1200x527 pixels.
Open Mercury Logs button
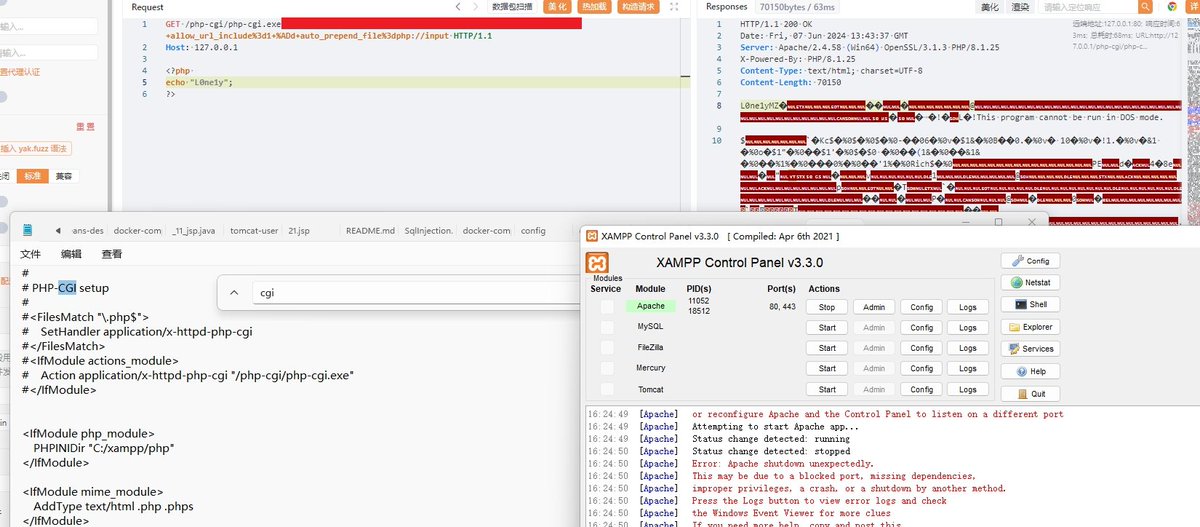coord(968,368)
